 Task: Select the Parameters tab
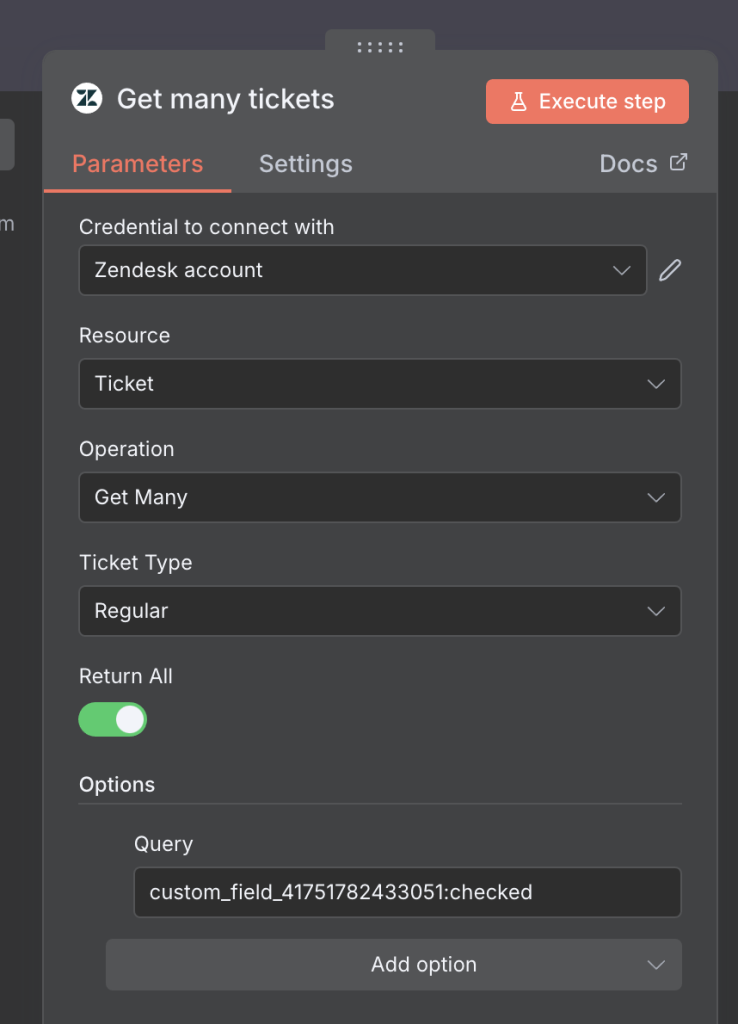(x=137, y=164)
